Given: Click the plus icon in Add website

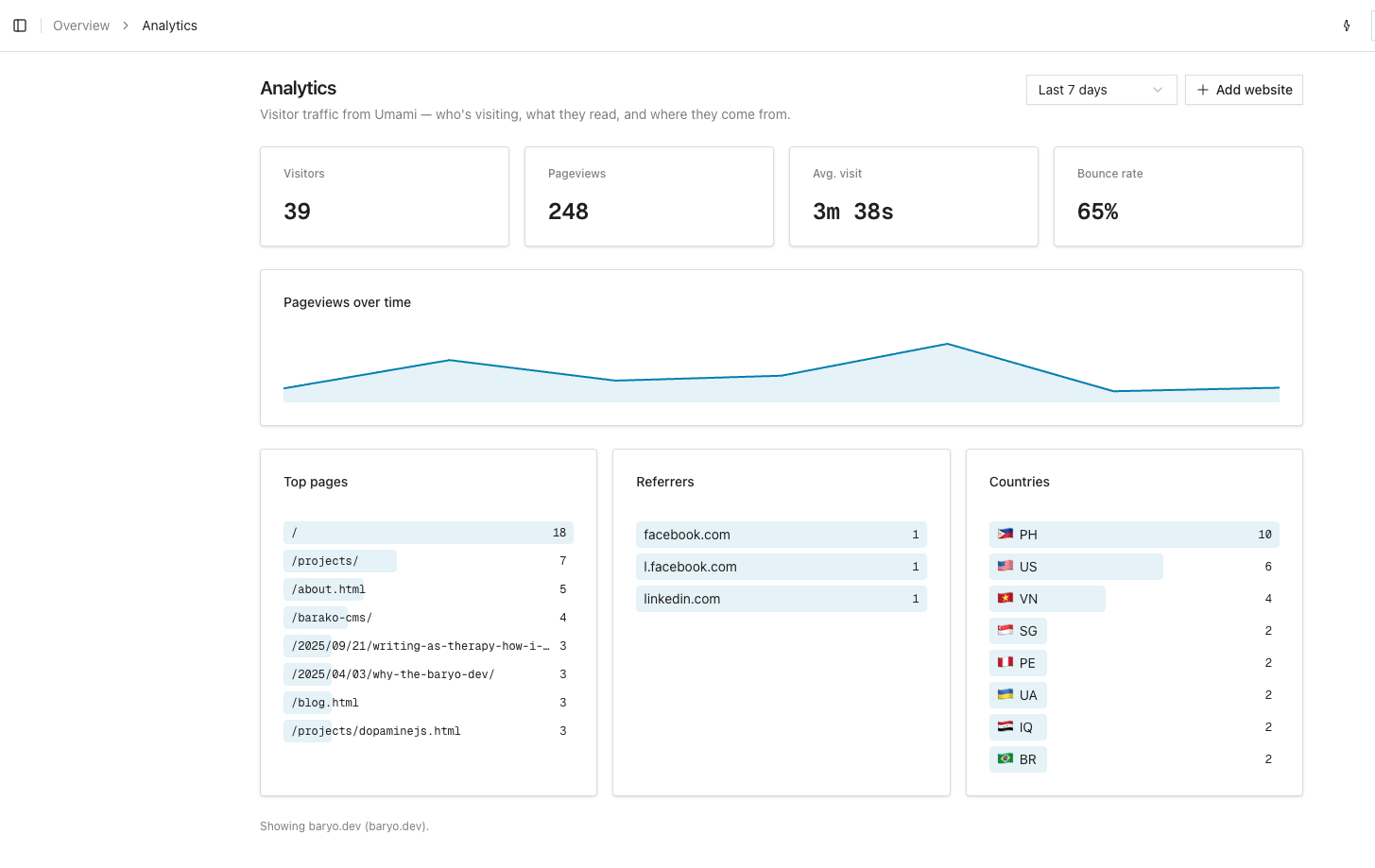Looking at the screenshot, I should point(1203,90).
